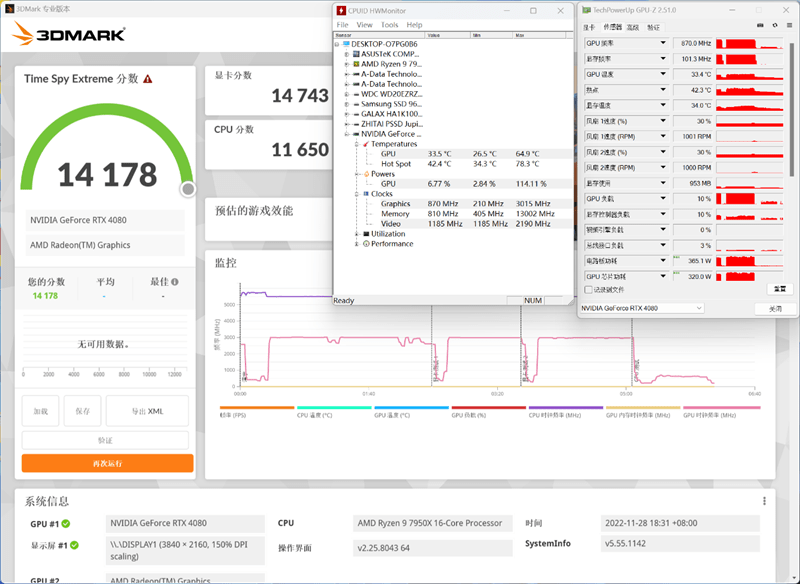This screenshot has height=584, width=800.
Task: Click the GPU-Z refresh icon
Action: 775,26
